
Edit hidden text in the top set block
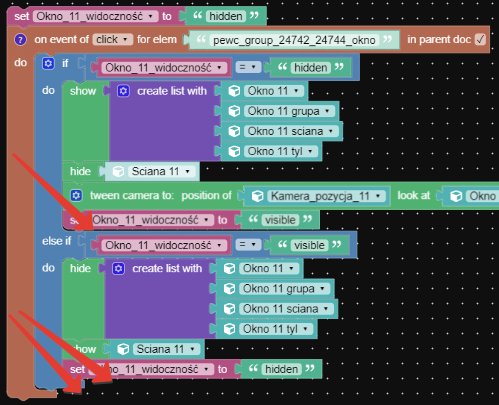tap(226, 16)
